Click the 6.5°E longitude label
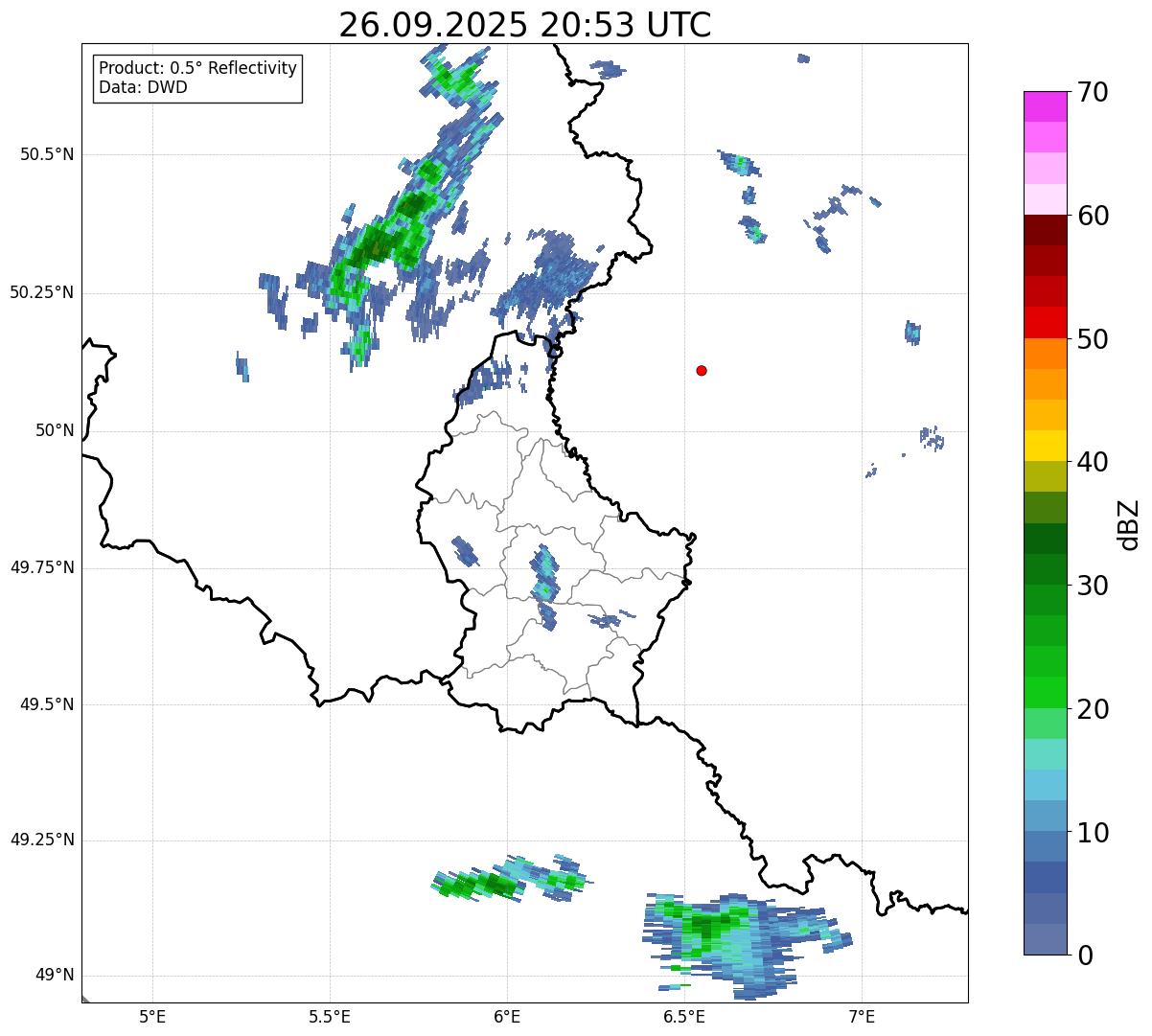Viewport: 1152px width, 1036px height. point(684,1017)
